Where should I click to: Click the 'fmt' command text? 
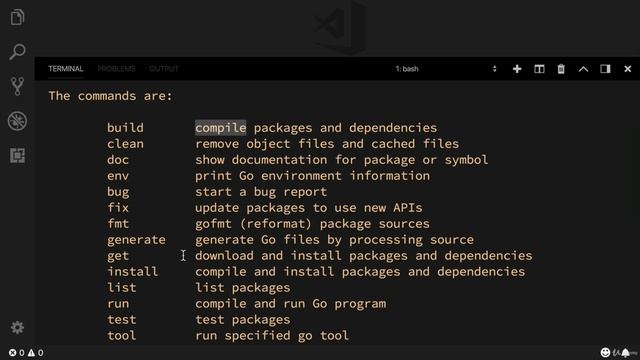pos(118,223)
